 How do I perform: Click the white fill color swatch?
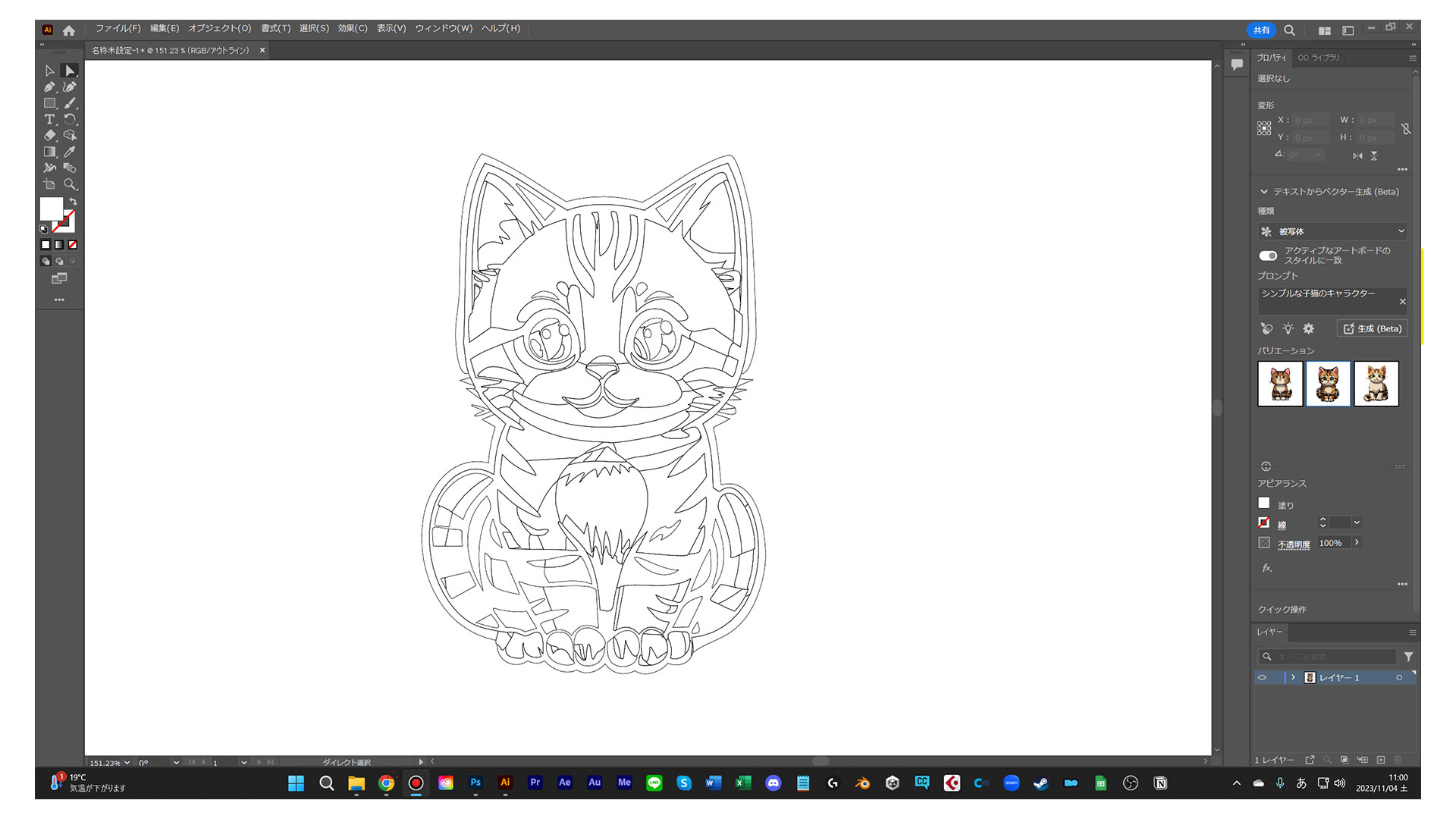(51, 209)
